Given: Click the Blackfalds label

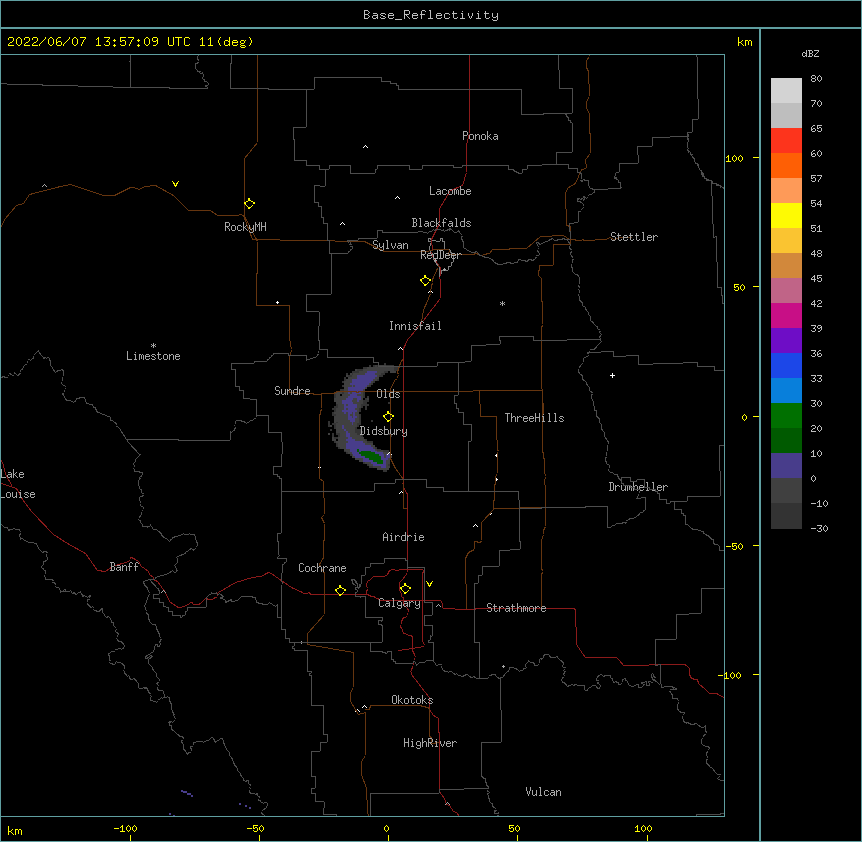Looking at the screenshot, I should pos(441,223).
